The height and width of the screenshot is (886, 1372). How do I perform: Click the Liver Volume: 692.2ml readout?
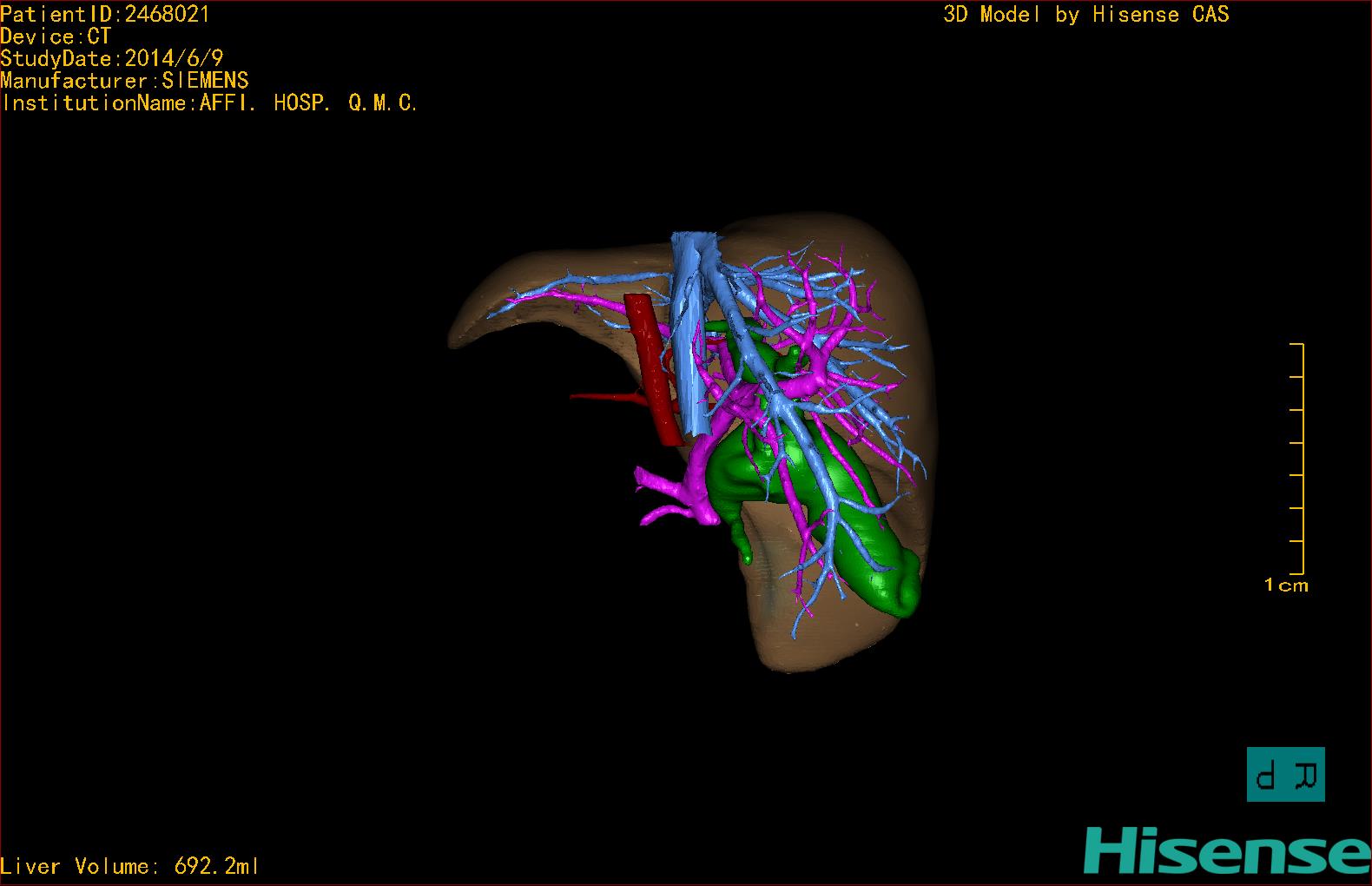tap(129, 866)
